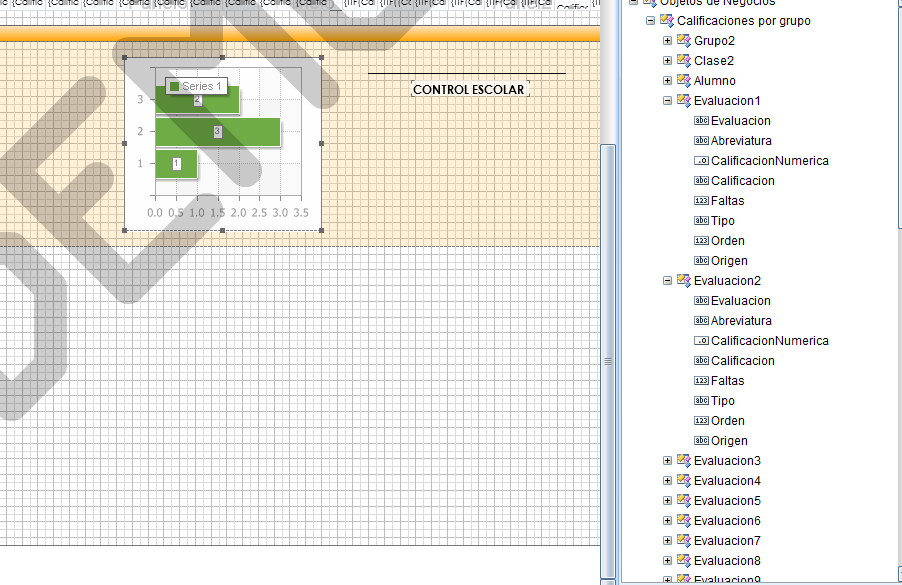Image resolution: width=902 pixels, height=585 pixels.
Task: Expand the Evaluacion3 node
Action: [667, 461]
